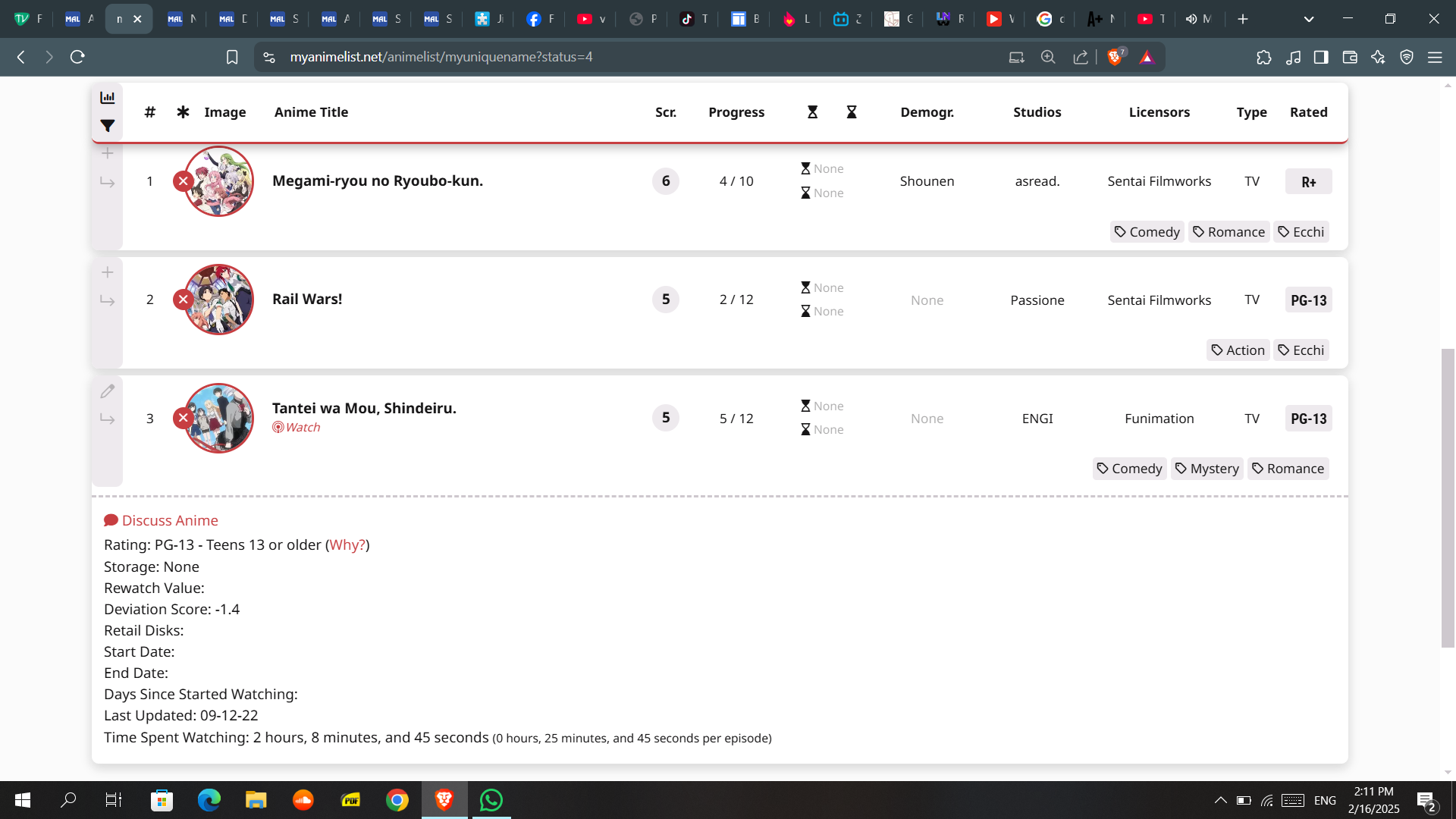Screen dimensions: 1456x819
Task: Click score 6 for Megami-ryou
Action: (666, 180)
